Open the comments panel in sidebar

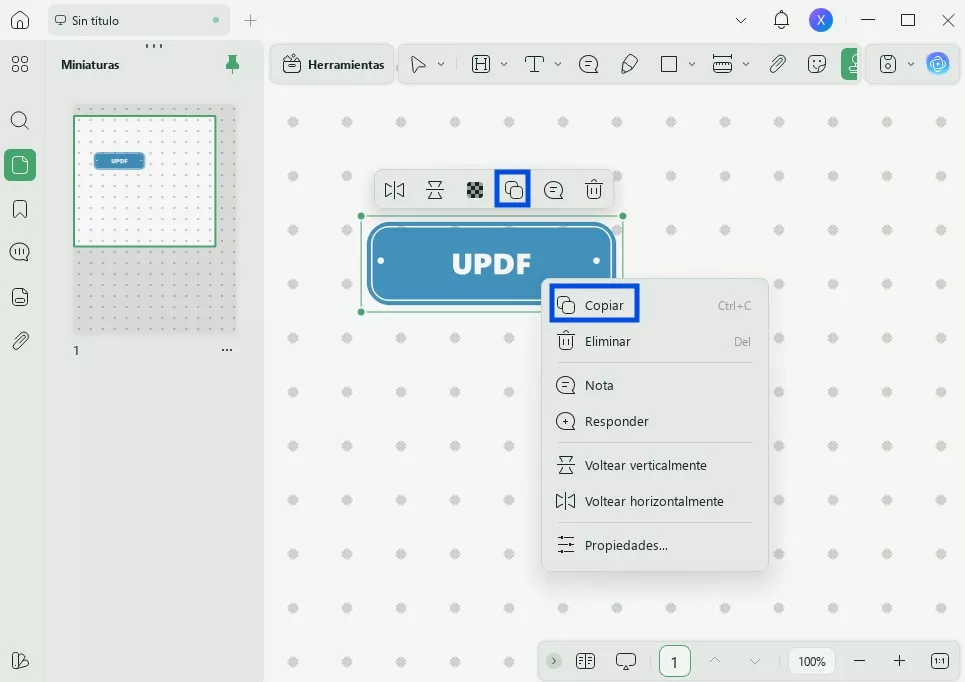coord(20,252)
